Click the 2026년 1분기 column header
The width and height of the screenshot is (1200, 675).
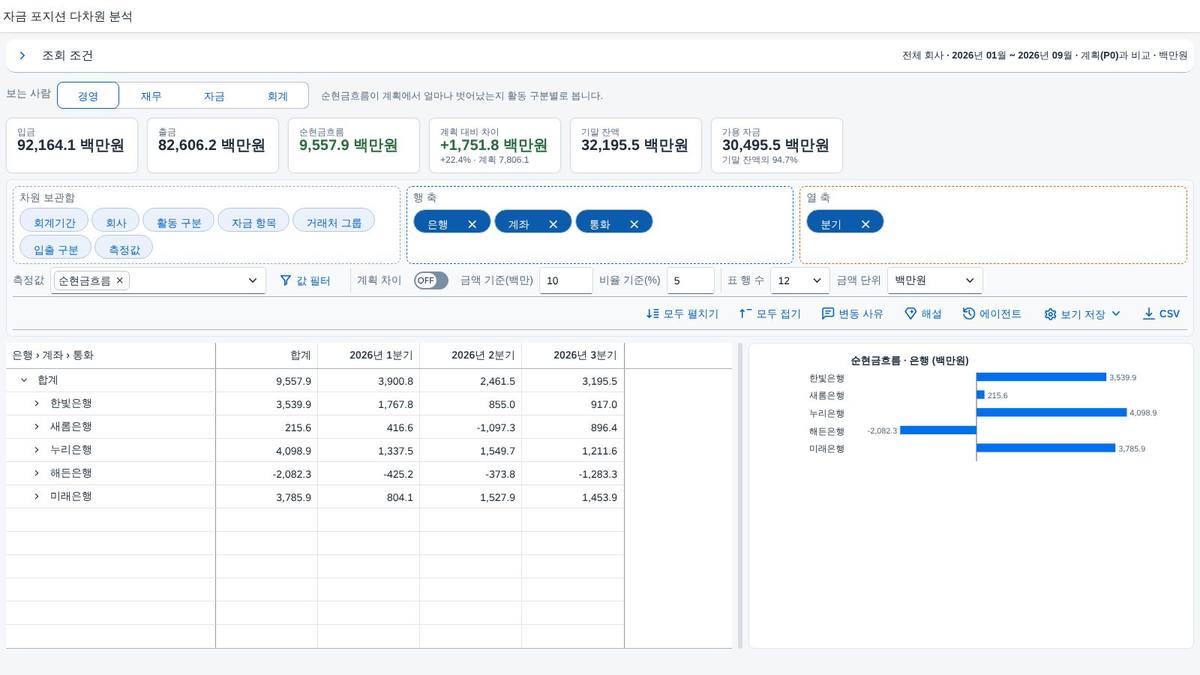[x=369, y=355]
